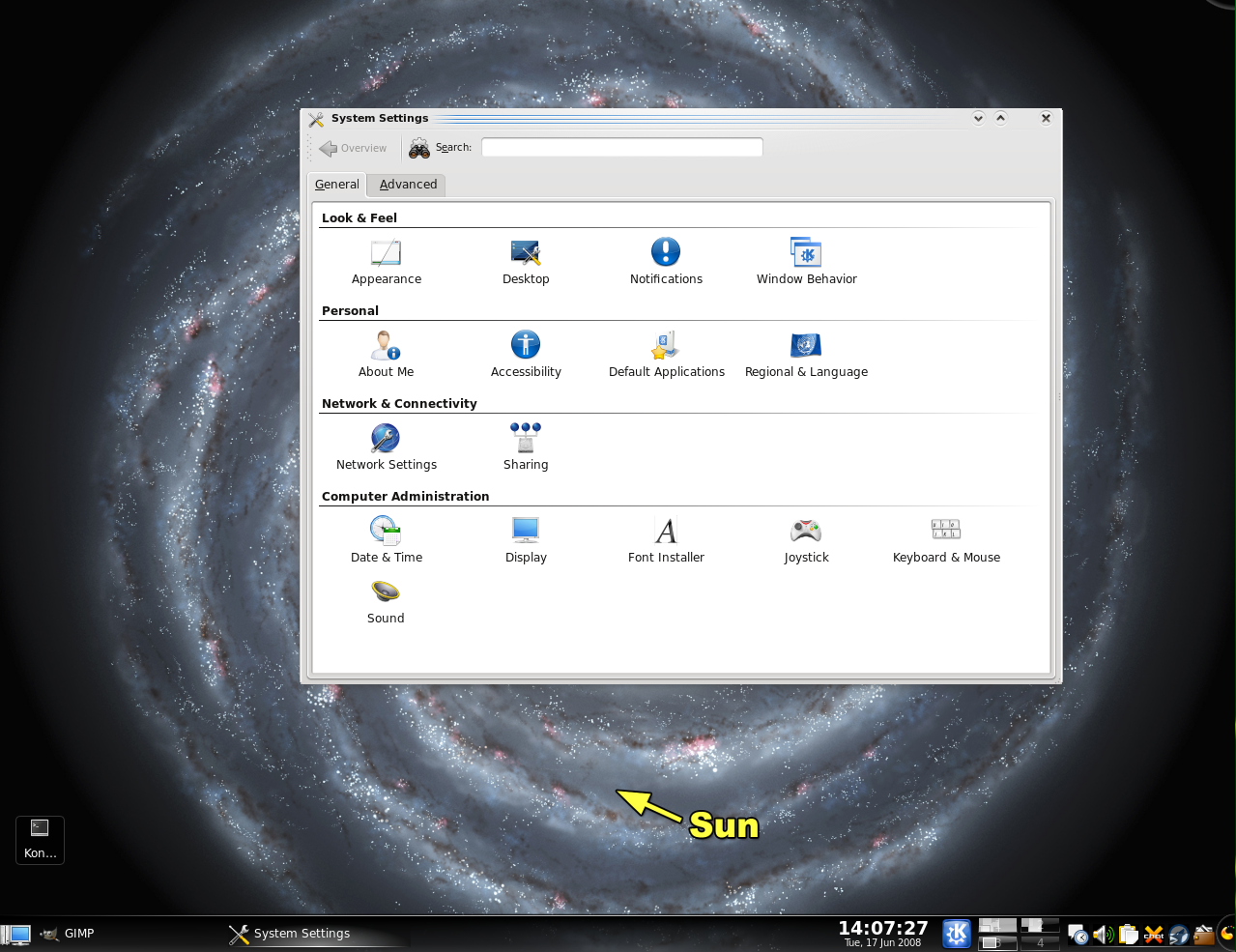Viewport: 1236px width, 952px height.
Task: Select the General tab
Action: (x=336, y=185)
